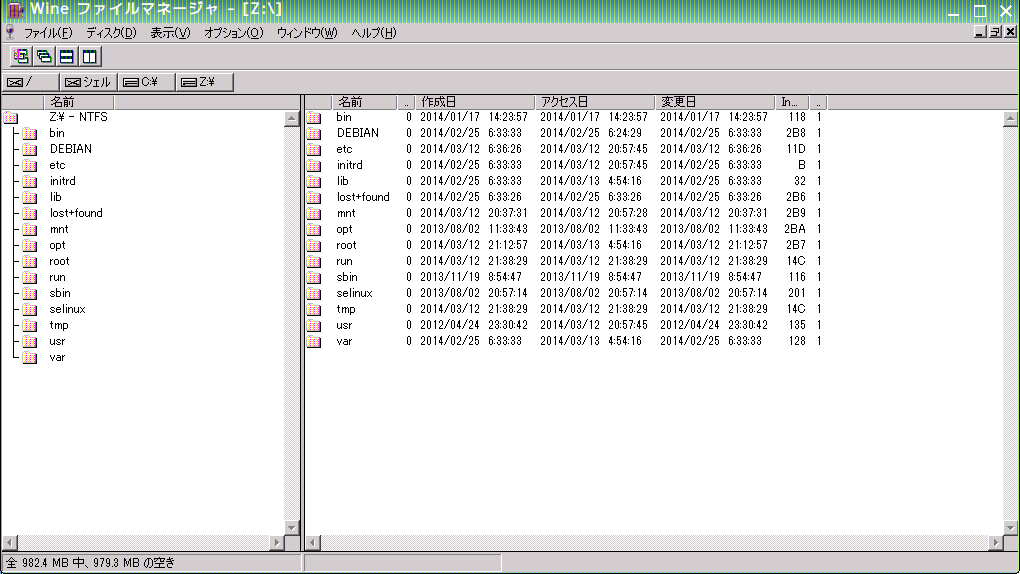Select the lib folder icon in tree pane
The image size is (1020, 574).
point(29,197)
